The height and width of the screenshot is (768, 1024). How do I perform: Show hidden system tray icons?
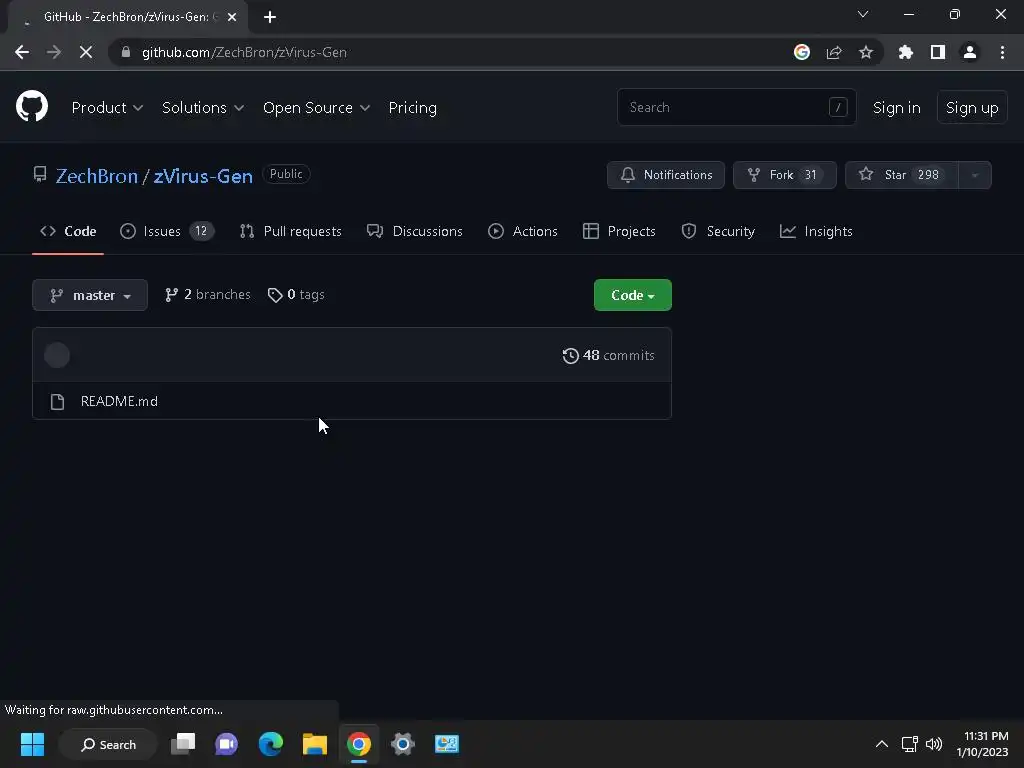click(882, 744)
